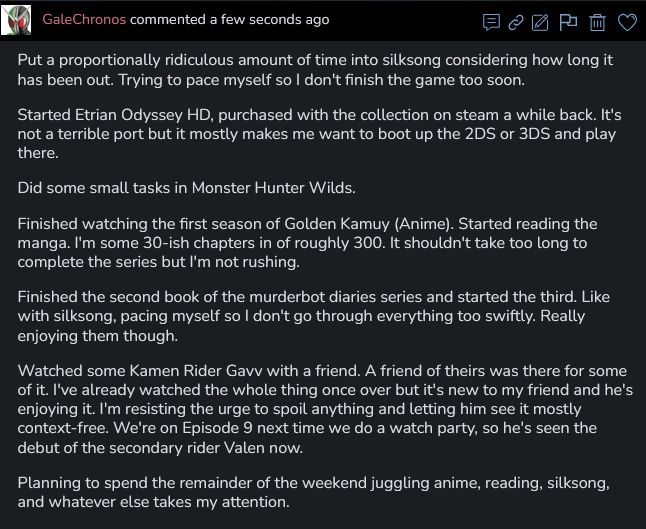Click the Kamen Rider Gavv paragraph
The width and height of the screenshot is (646, 529).
pyautogui.click(x=325, y=409)
